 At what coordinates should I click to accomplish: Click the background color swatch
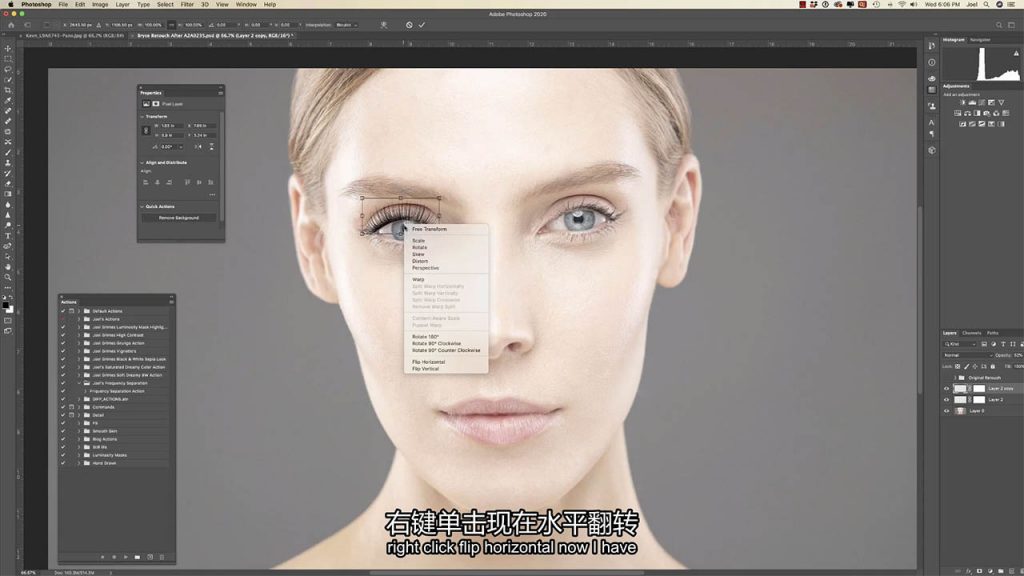point(9,309)
